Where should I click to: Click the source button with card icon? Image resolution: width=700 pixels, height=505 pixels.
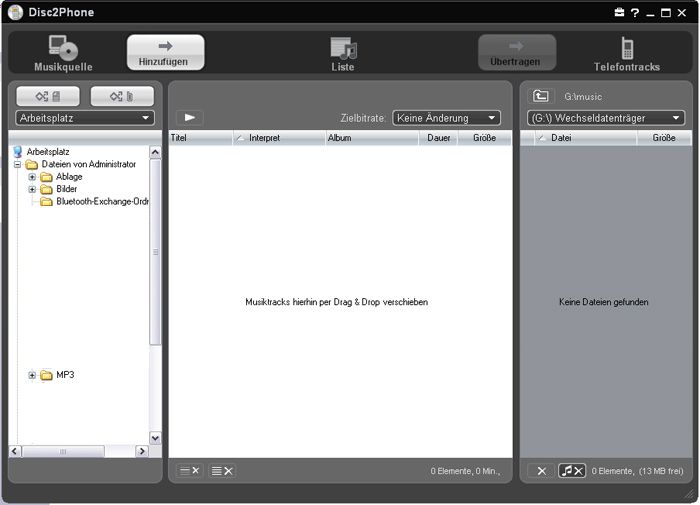point(48,96)
